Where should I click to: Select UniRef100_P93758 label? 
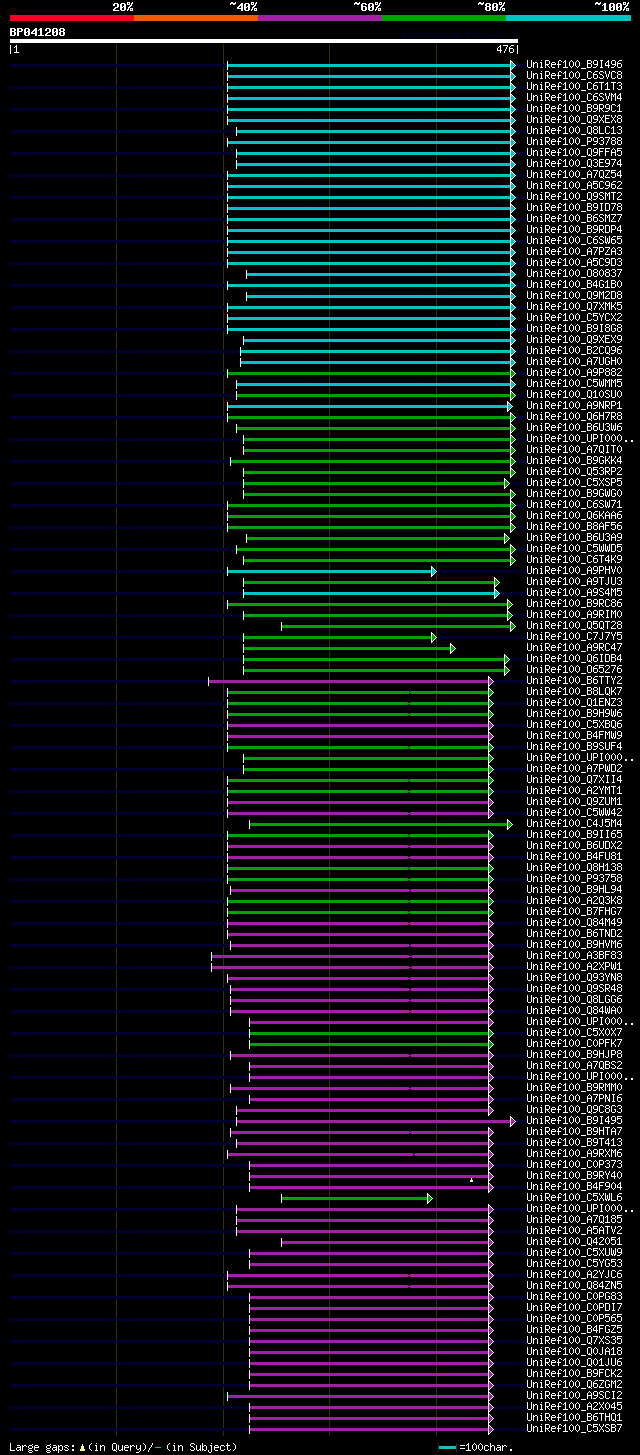(x=575, y=878)
